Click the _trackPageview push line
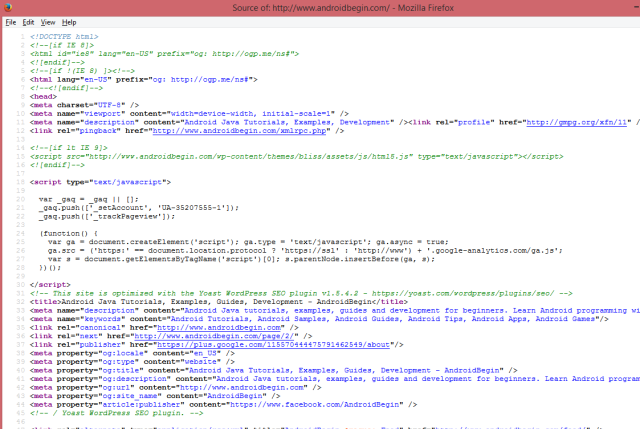The width and height of the screenshot is (640, 429). tap(107, 216)
